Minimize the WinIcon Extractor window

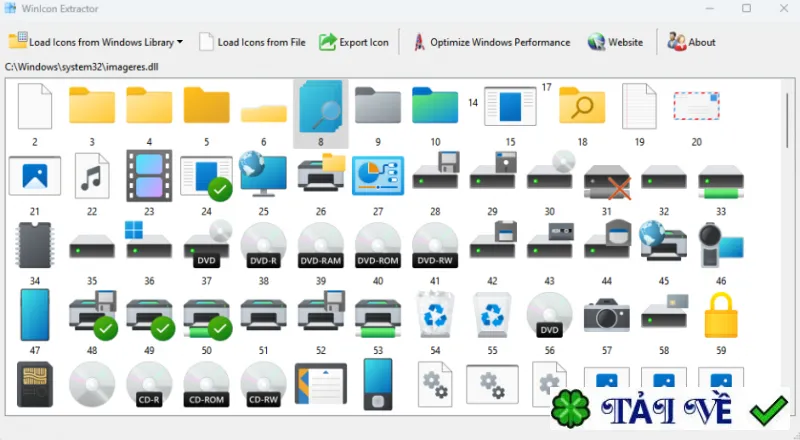pyautogui.click(x=710, y=8)
